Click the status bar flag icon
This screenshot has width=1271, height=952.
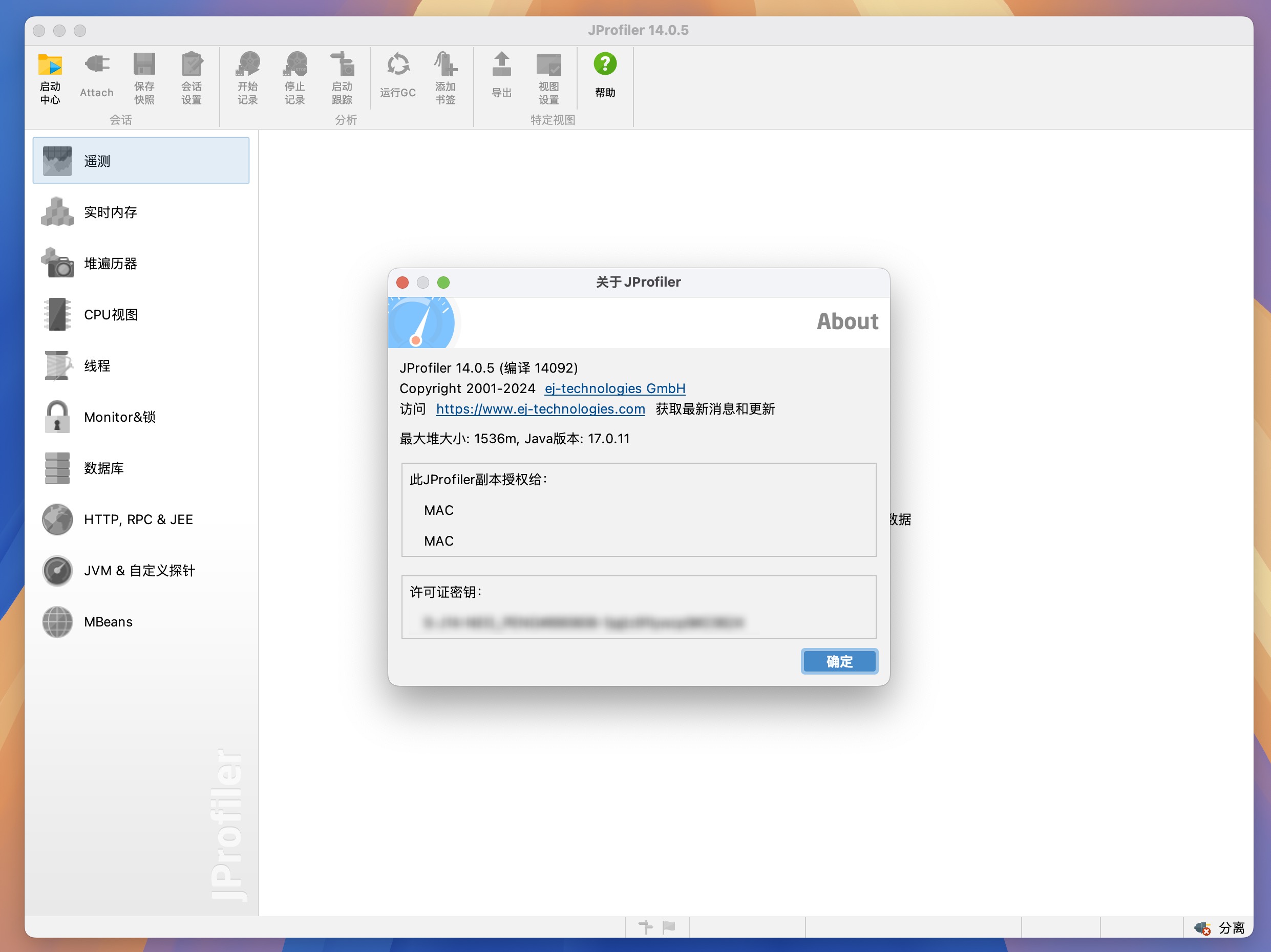tap(668, 927)
